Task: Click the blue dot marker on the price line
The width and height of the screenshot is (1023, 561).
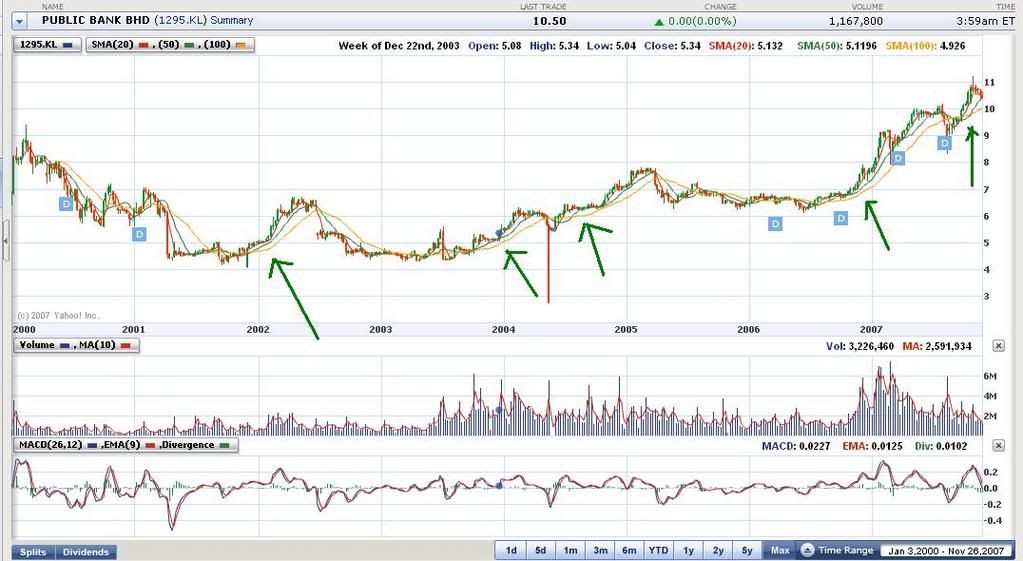Action: (x=499, y=233)
